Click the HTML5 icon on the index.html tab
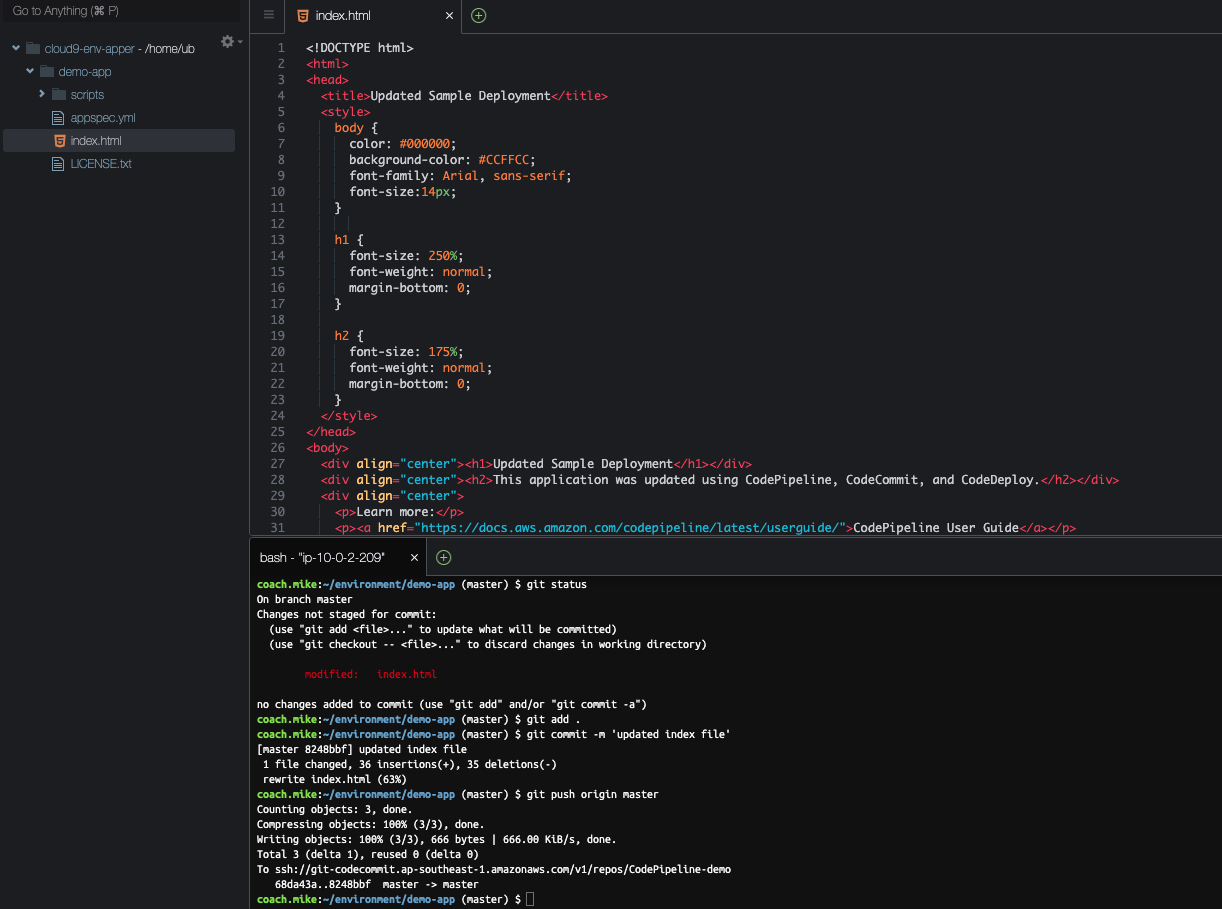 [302, 16]
